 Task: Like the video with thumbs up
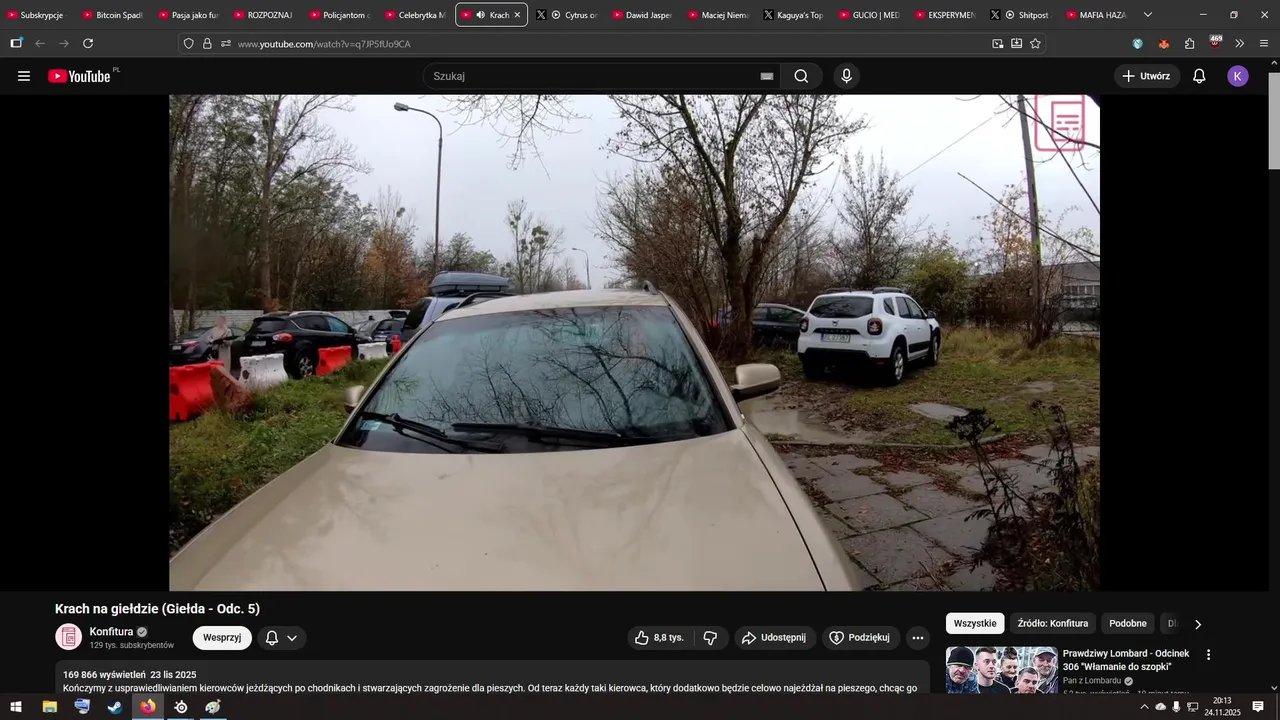point(659,638)
